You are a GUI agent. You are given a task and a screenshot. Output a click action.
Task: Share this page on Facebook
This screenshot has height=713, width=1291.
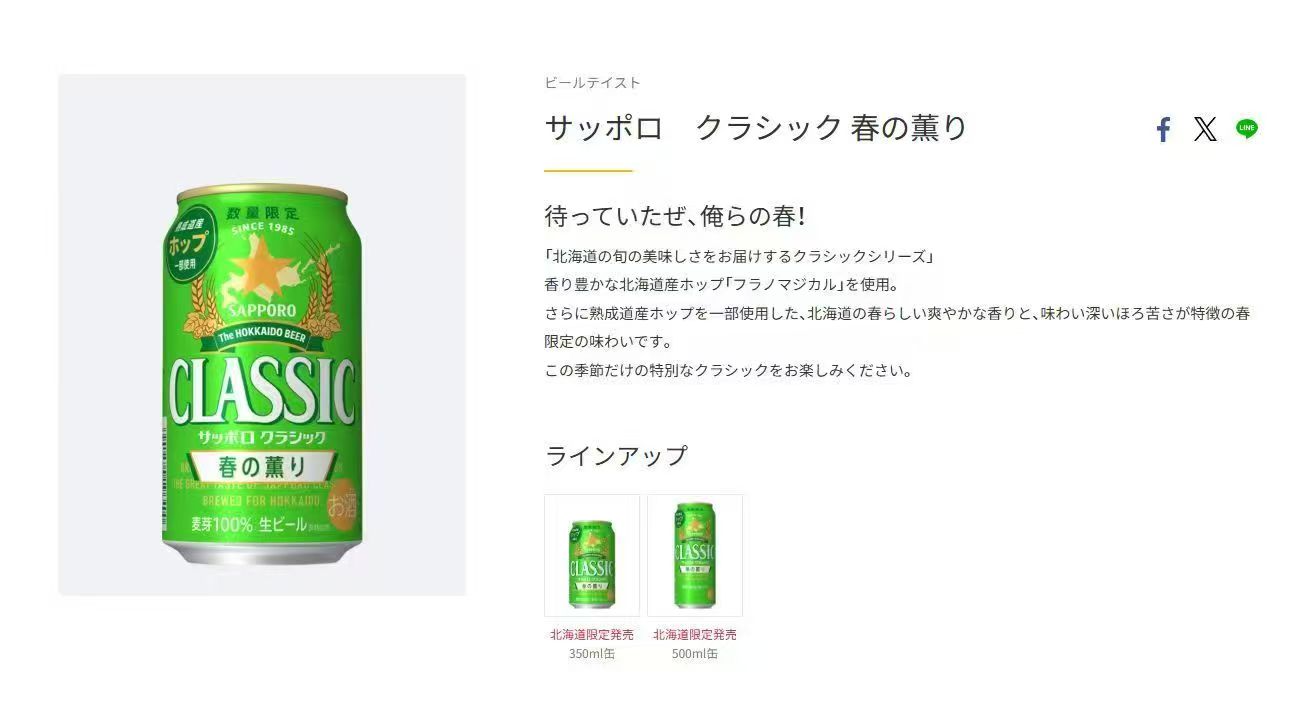[x=1163, y=129]
